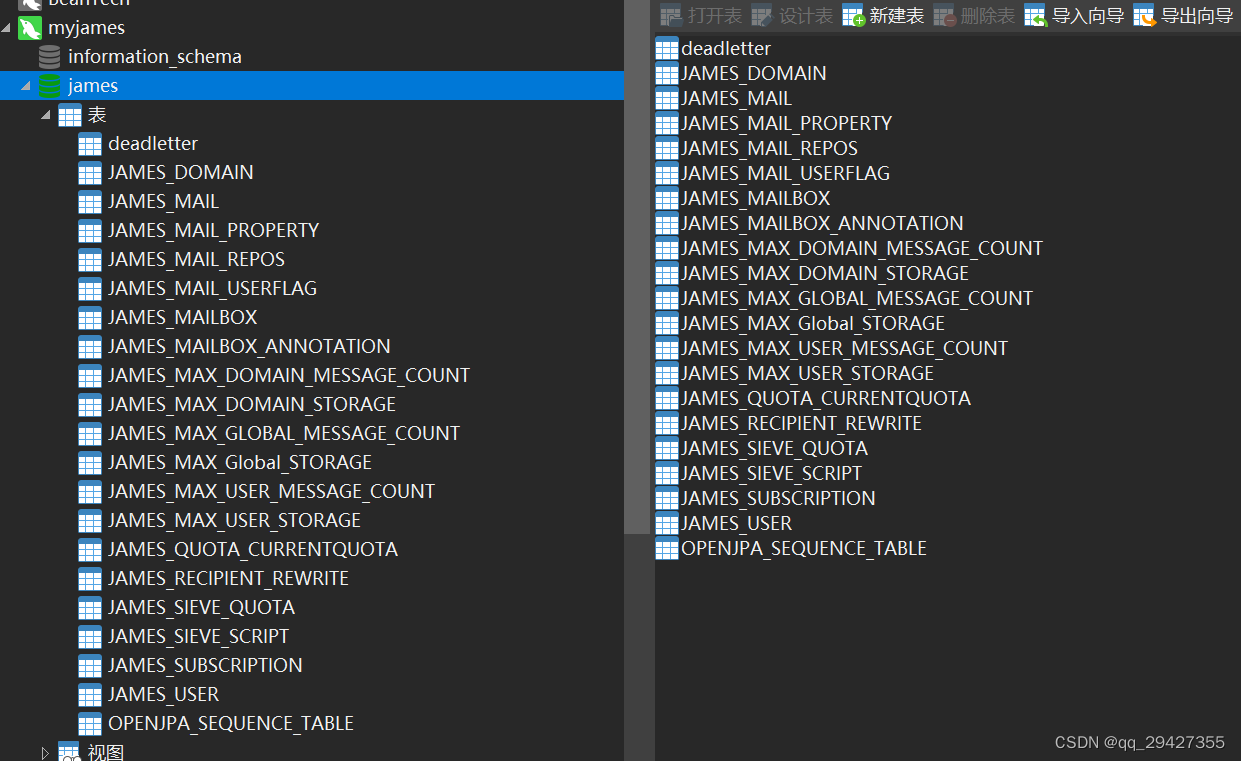Select JAMES_MAX_USER_MESSAGE_COUNT in tree
The width and height of the screenshot is (1241, 761).
point(272,492)
